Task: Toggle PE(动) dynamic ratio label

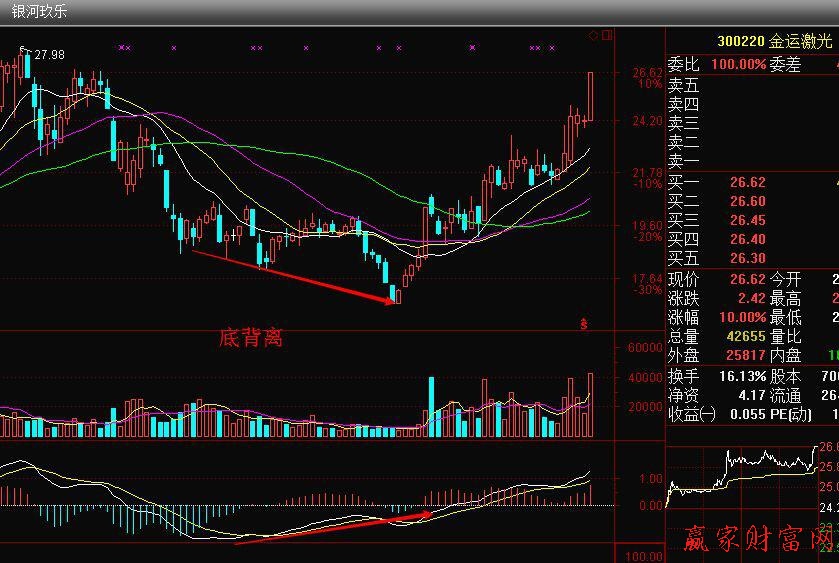Action: (792, 414)
